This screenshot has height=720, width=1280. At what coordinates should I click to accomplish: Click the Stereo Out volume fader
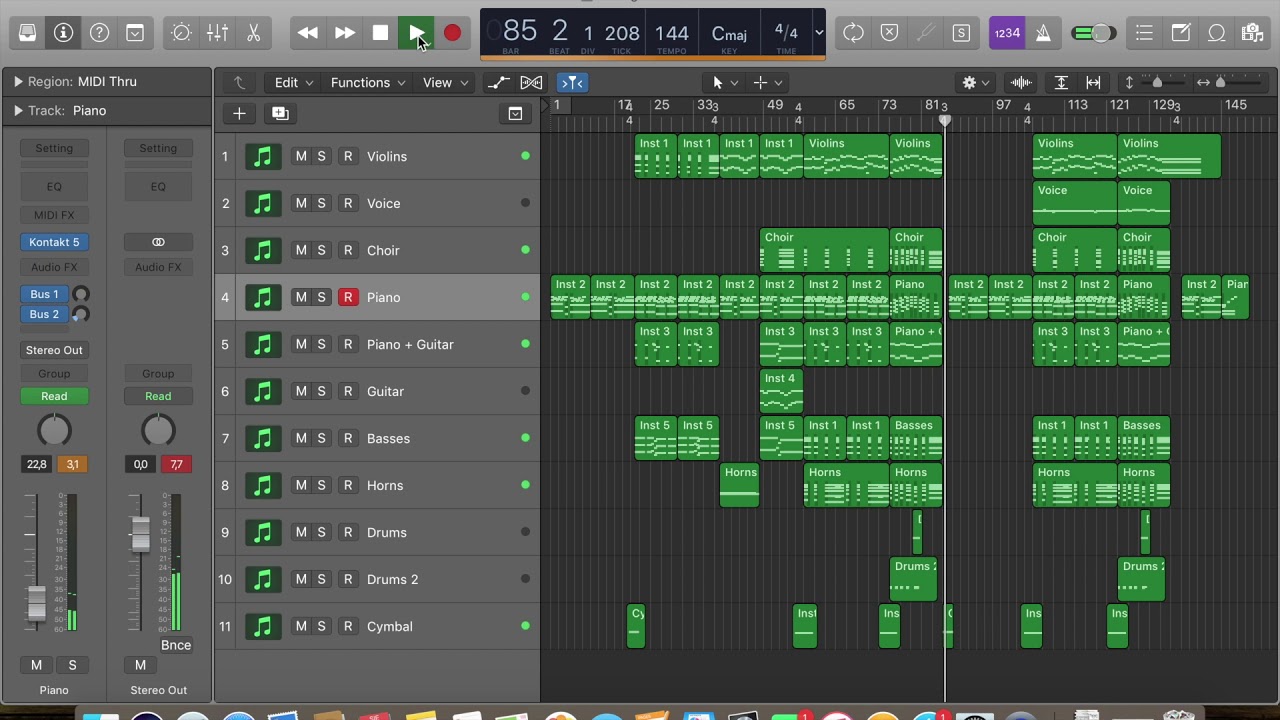click(140, 534)
